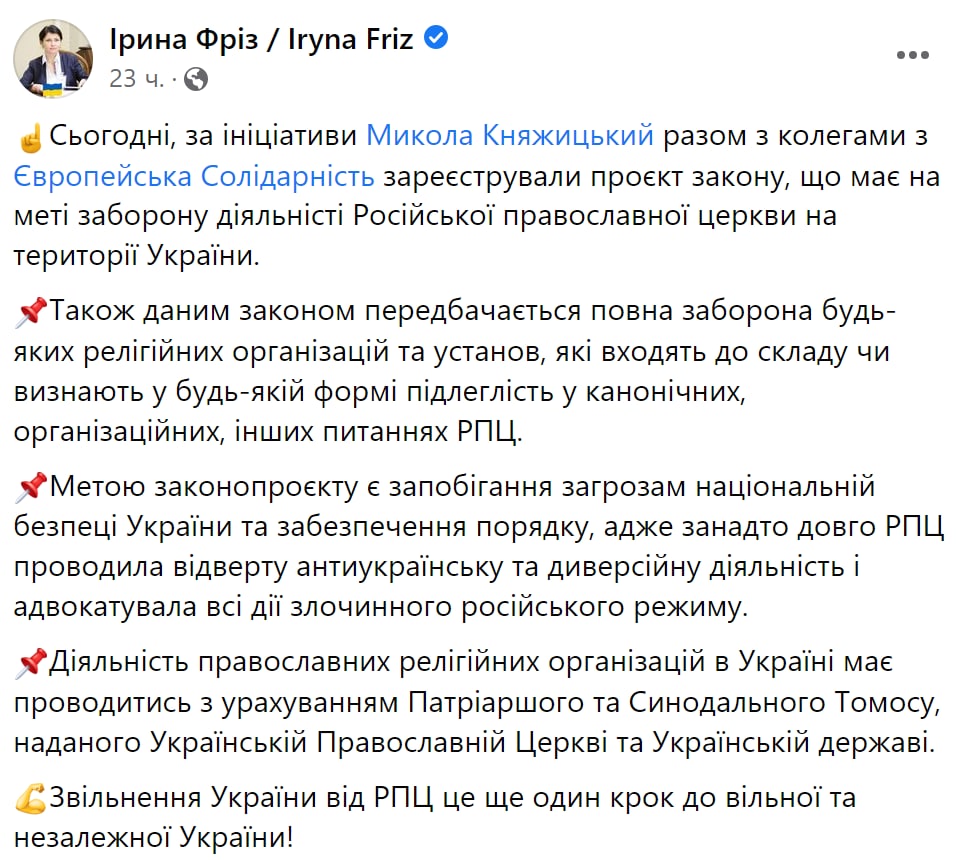Viewport: 967px width, 860px height.
Task: Click flexed bicep emoji before 'Звільнення України'
Action: coord(32,800)
